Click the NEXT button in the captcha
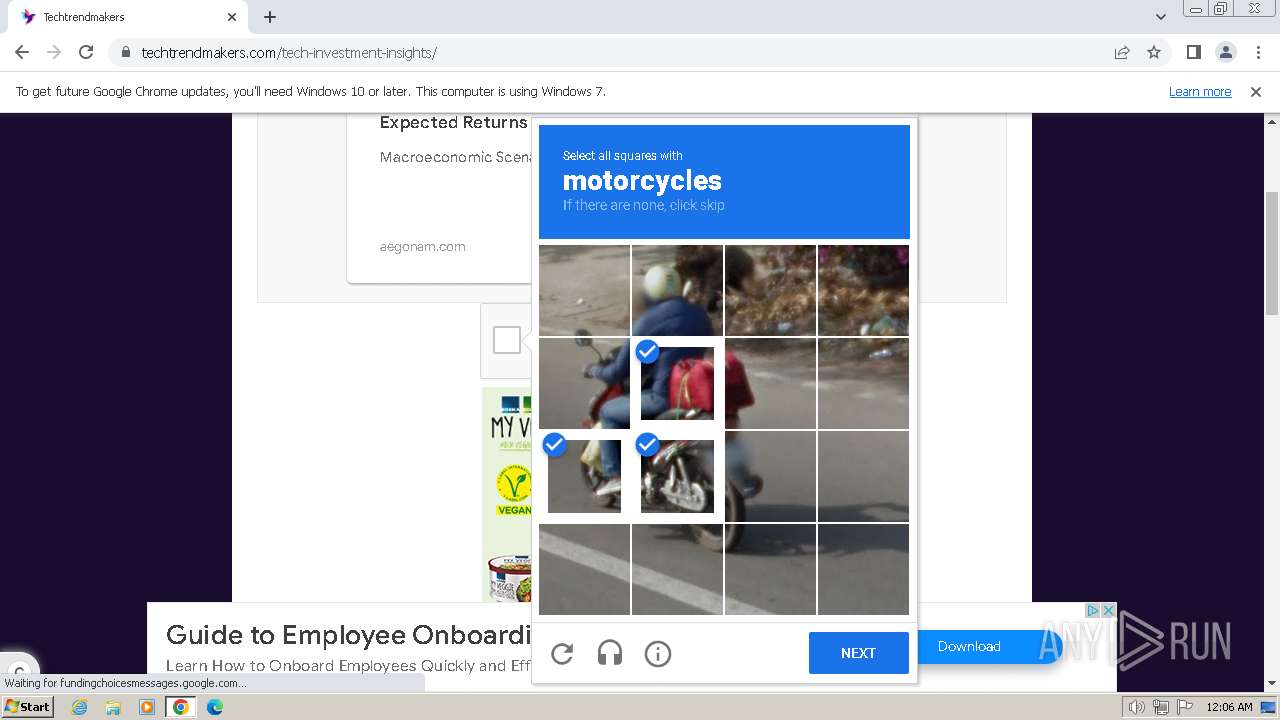The width and height of the screenshot is (1280, 720). [x=859, y=653]
